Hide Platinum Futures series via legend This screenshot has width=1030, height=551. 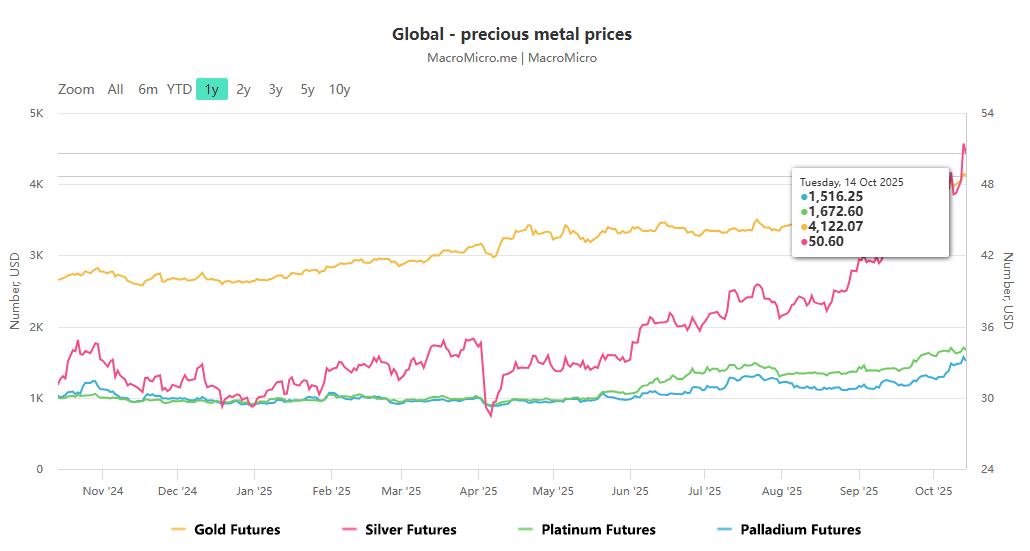(x=598, y=530)
